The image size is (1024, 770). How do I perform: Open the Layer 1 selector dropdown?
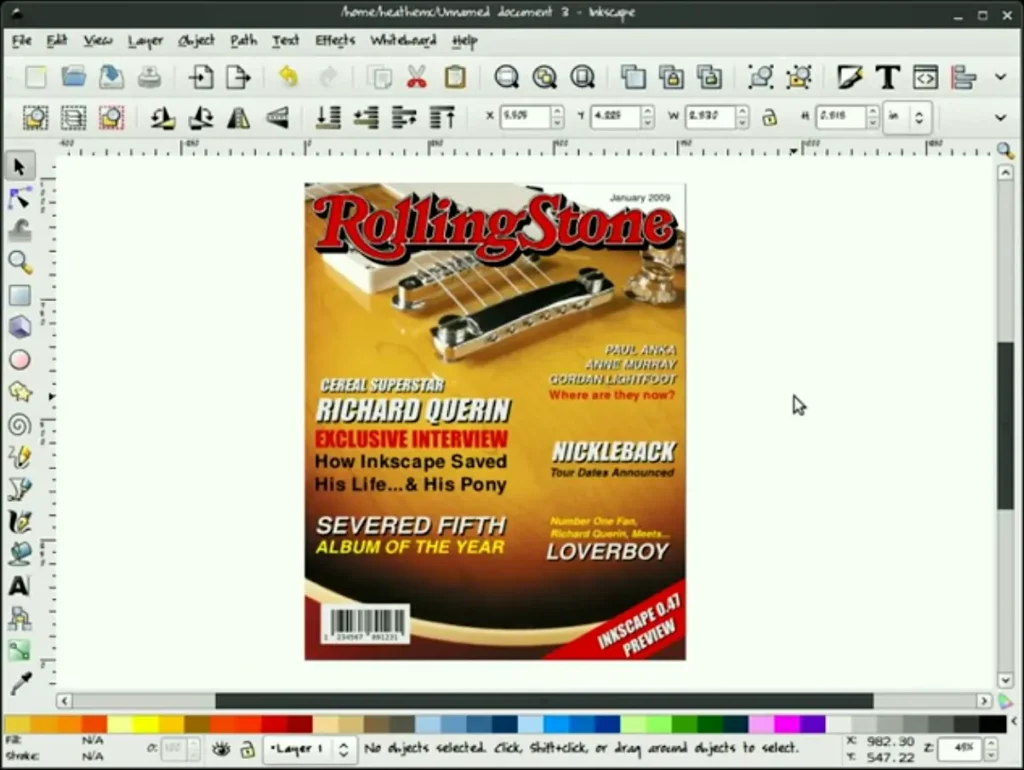coord(309,748)
